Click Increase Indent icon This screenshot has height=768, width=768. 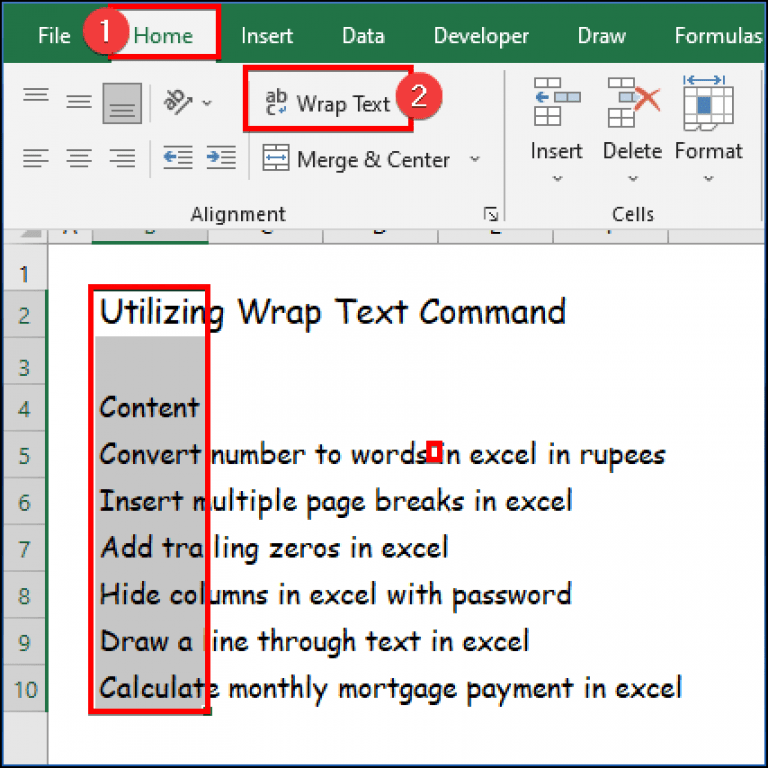tap(221, 158)
